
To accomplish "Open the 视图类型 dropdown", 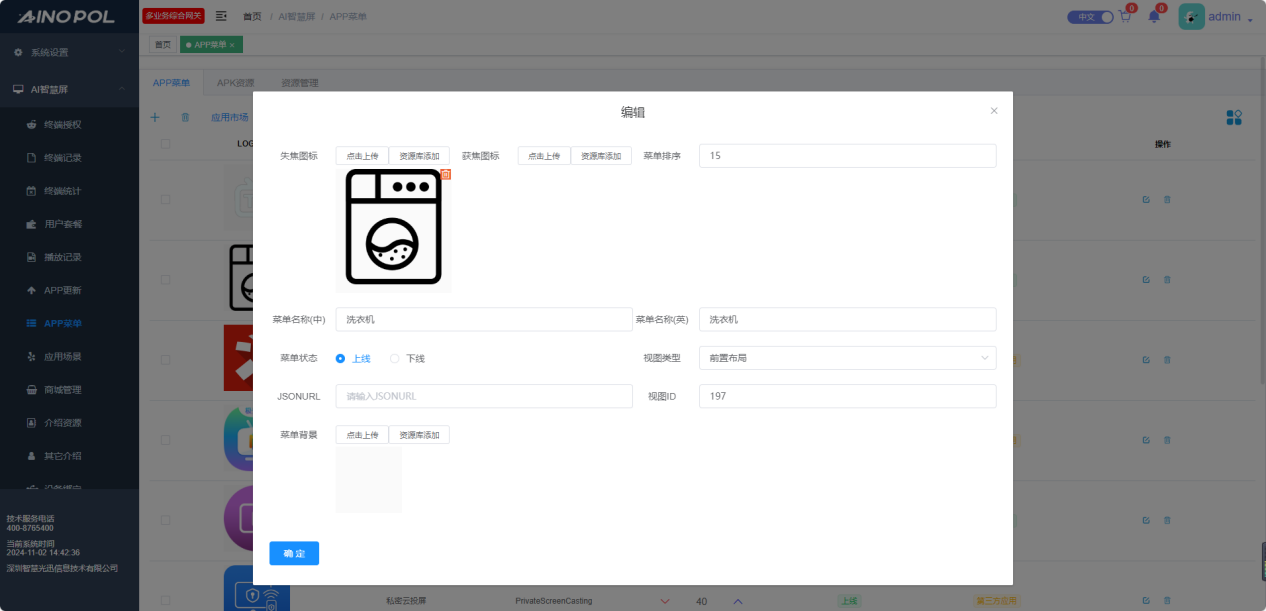I will [847, 358].
